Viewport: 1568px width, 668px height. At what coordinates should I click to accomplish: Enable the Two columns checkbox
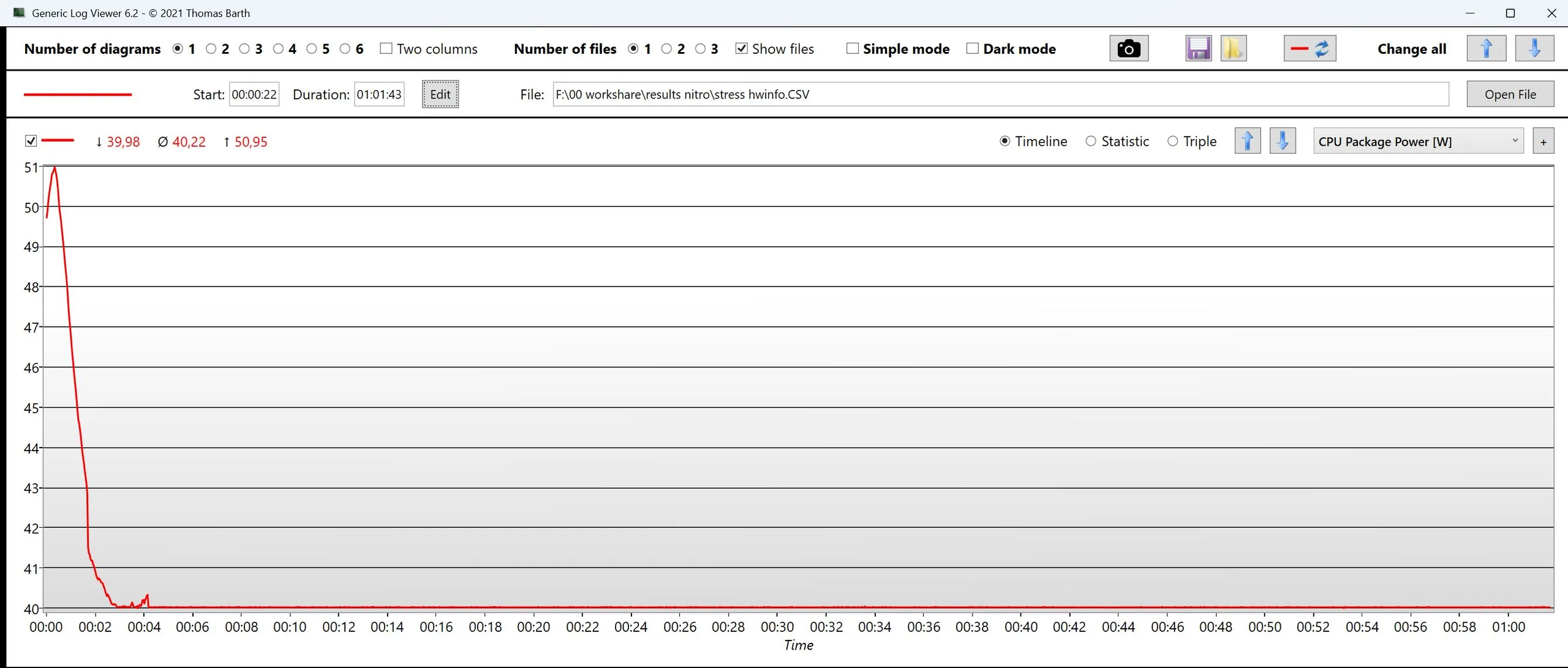(x=386, y=48)
